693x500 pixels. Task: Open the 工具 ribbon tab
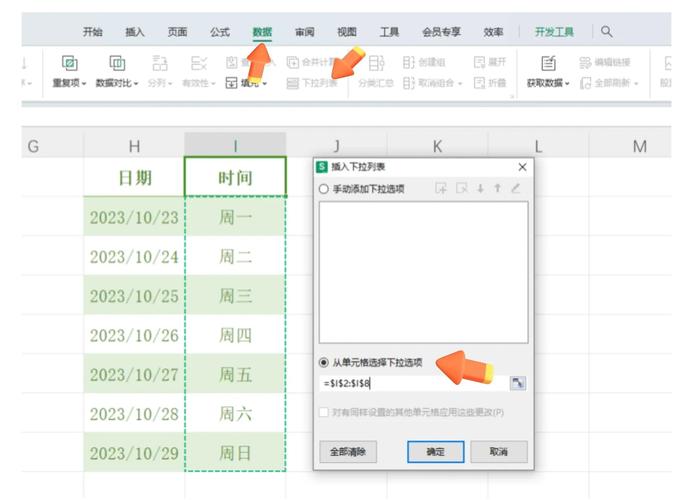click(389, 32)
